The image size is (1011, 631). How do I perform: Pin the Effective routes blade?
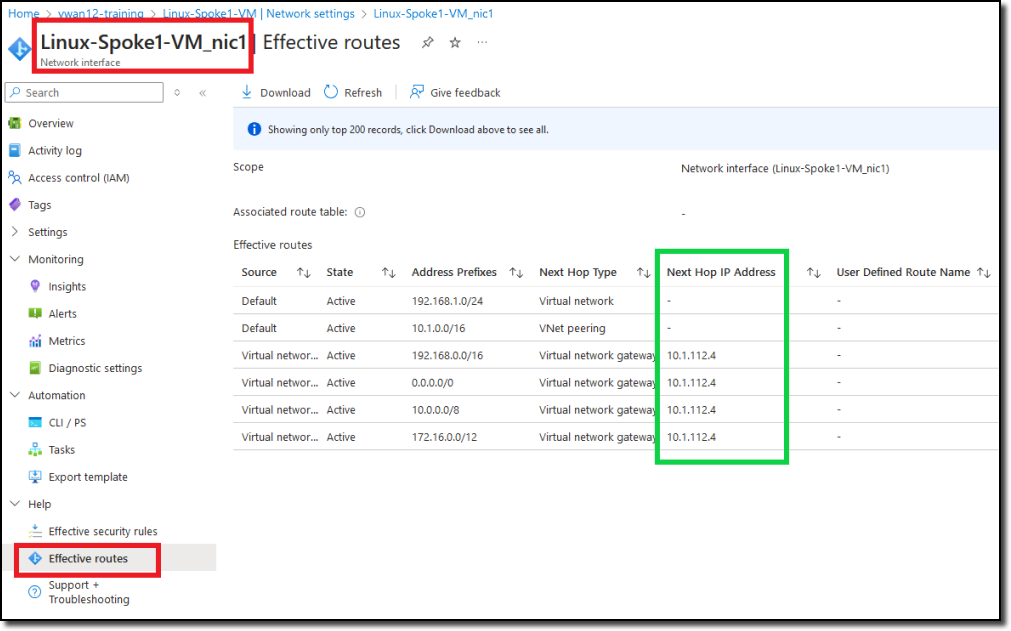click(x=427, y=43)
